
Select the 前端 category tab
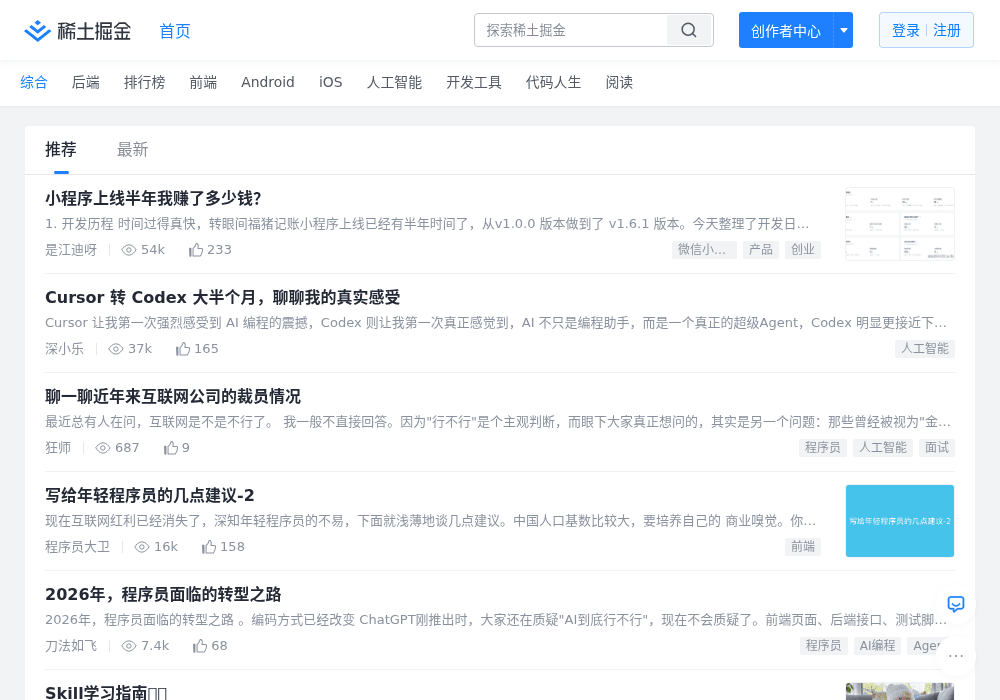203,82
